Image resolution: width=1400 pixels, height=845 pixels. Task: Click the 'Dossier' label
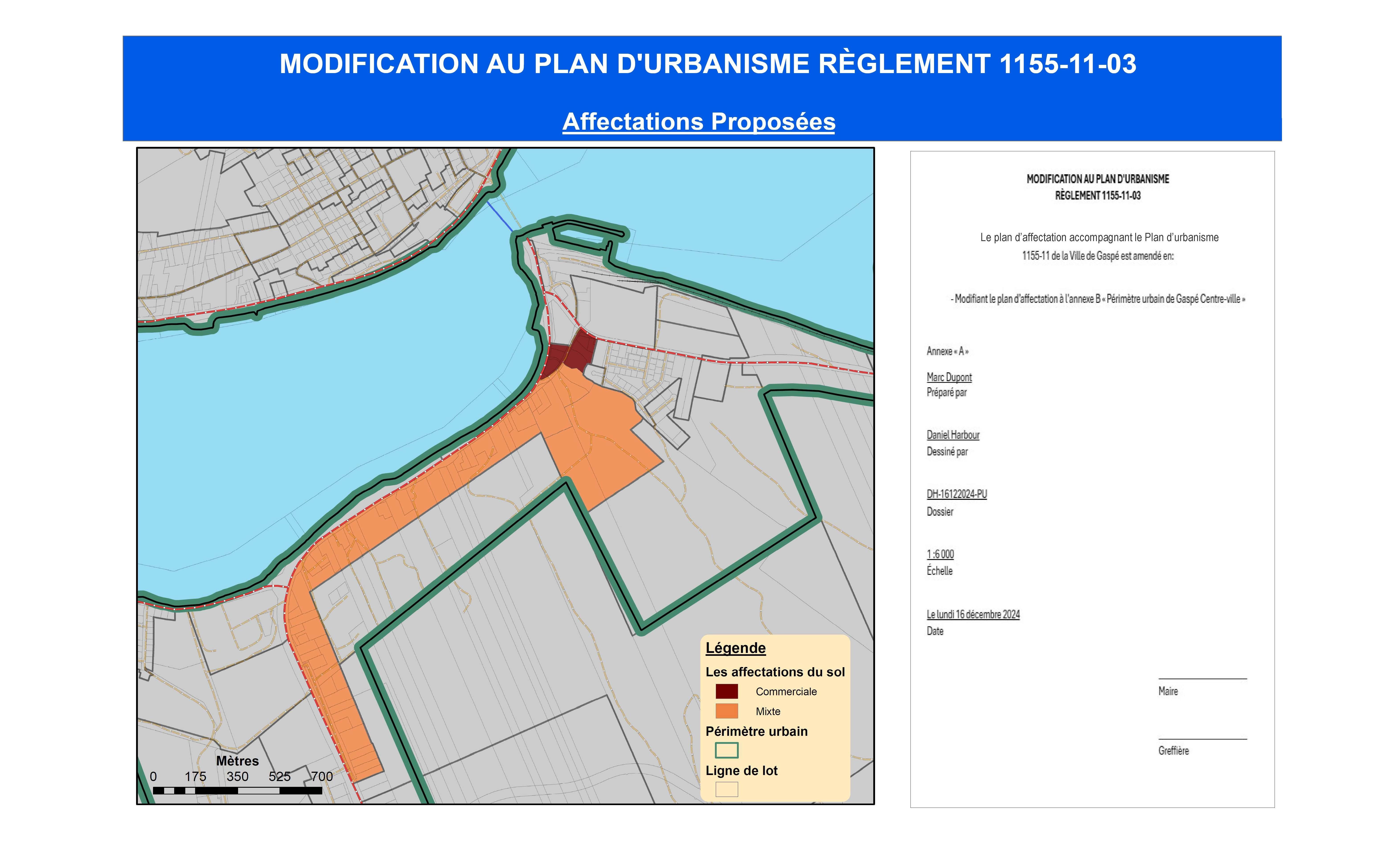(x=940, y=512)
